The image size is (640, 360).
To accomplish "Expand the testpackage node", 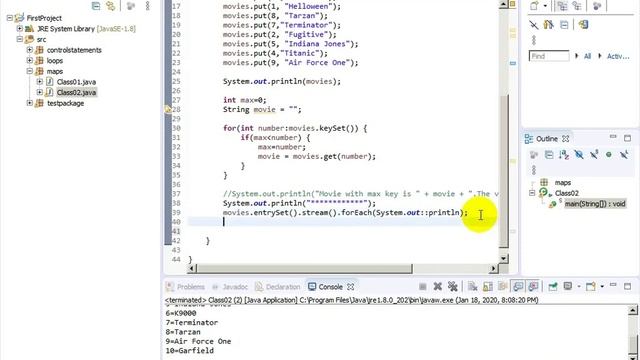I will point(29,103).
